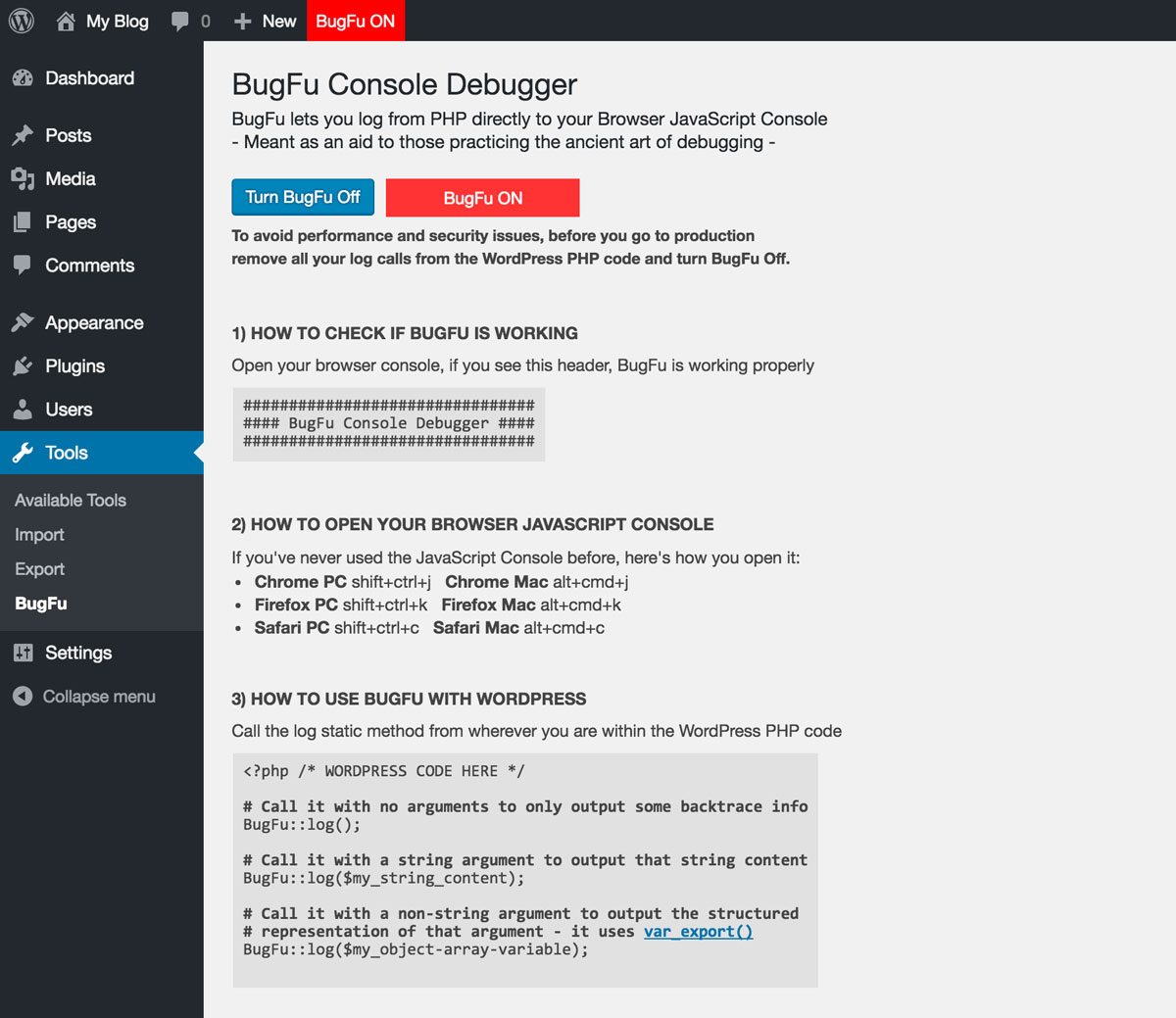The width and height of the screenshot is (1176, 1018).
Task: Click 'HOW TO USE BUGFU WITH WORDPRESS' heading
Action: [409, 699]
